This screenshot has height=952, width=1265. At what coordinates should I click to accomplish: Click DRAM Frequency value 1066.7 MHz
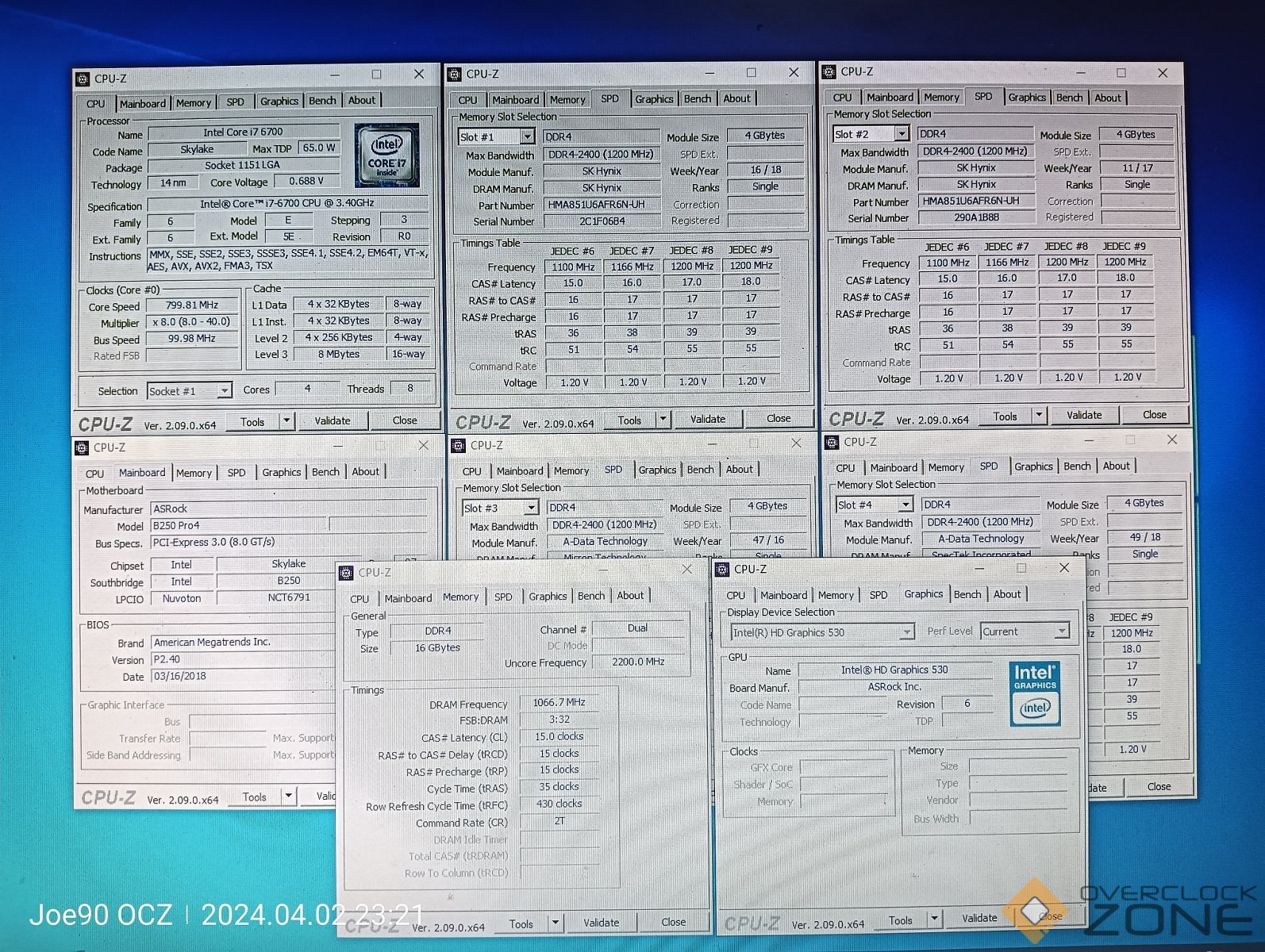(559, 703)
